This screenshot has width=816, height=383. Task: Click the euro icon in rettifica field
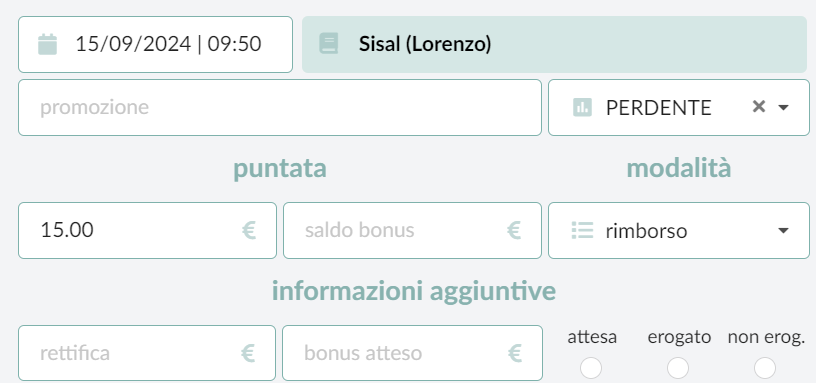click(248, 353)
